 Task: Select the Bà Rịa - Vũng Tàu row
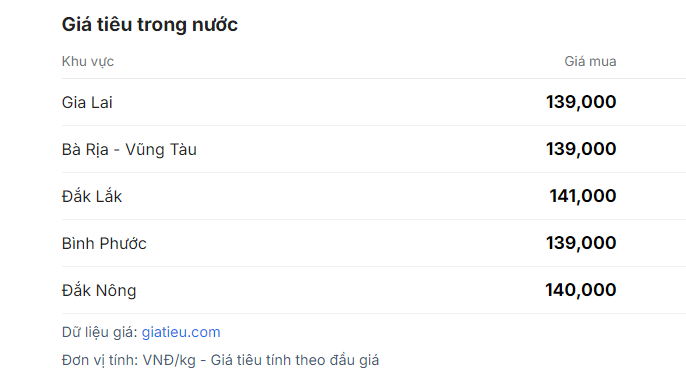(374, 149)
